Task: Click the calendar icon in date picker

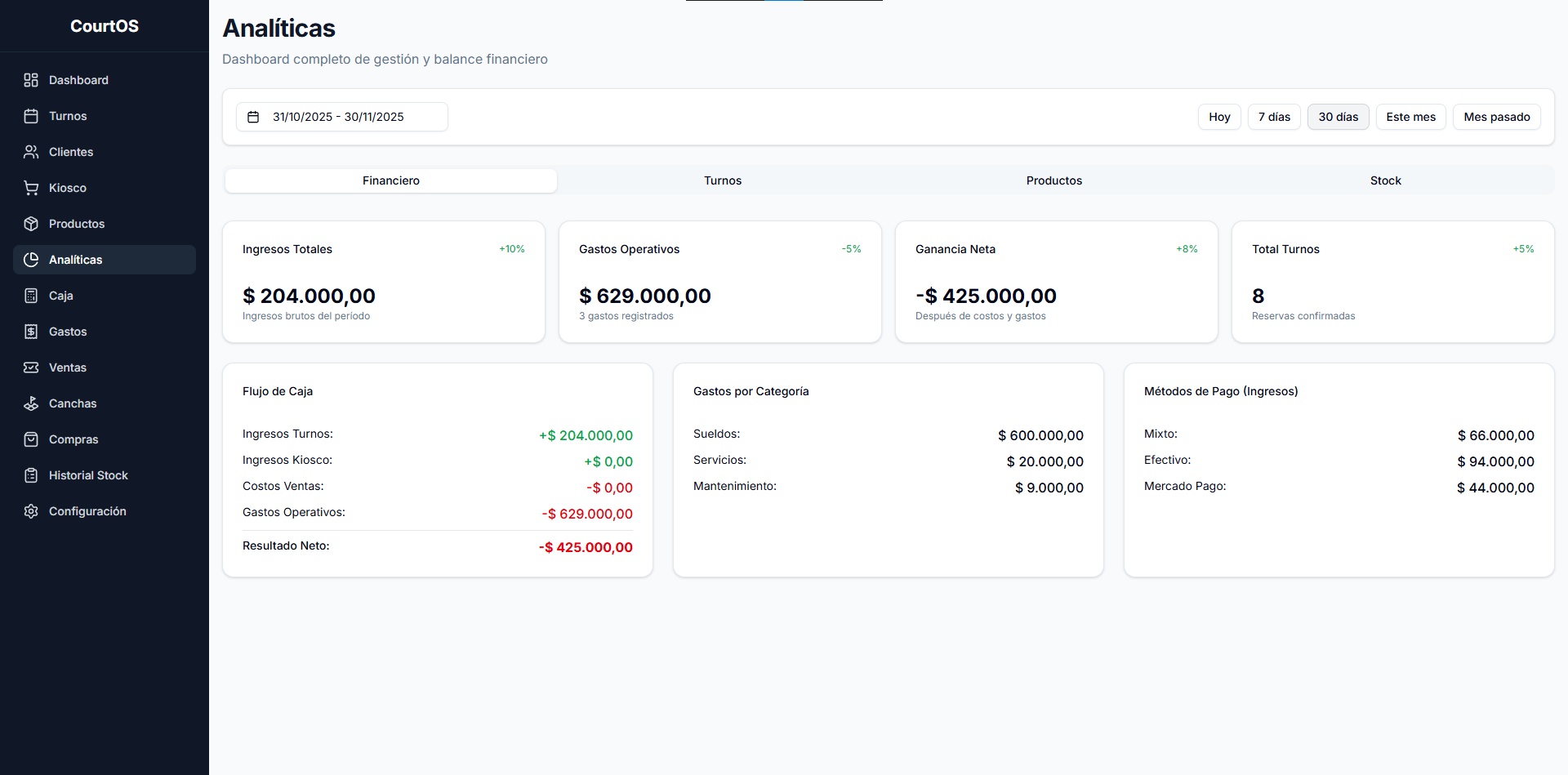Action: (x=253, y=117)
